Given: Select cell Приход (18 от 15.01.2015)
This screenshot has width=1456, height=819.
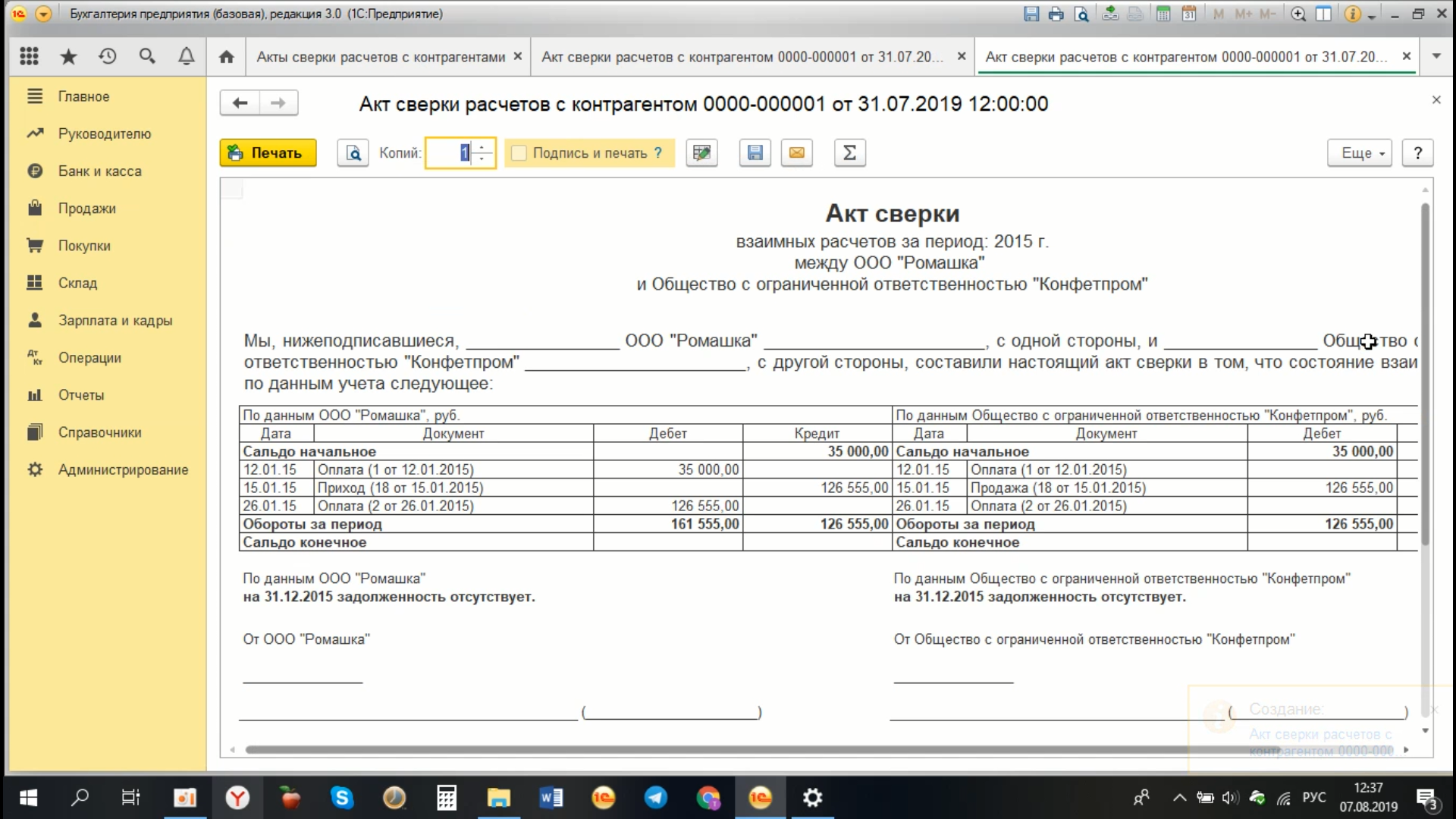Looking at the screenshot, I should (x=453, y=488).
